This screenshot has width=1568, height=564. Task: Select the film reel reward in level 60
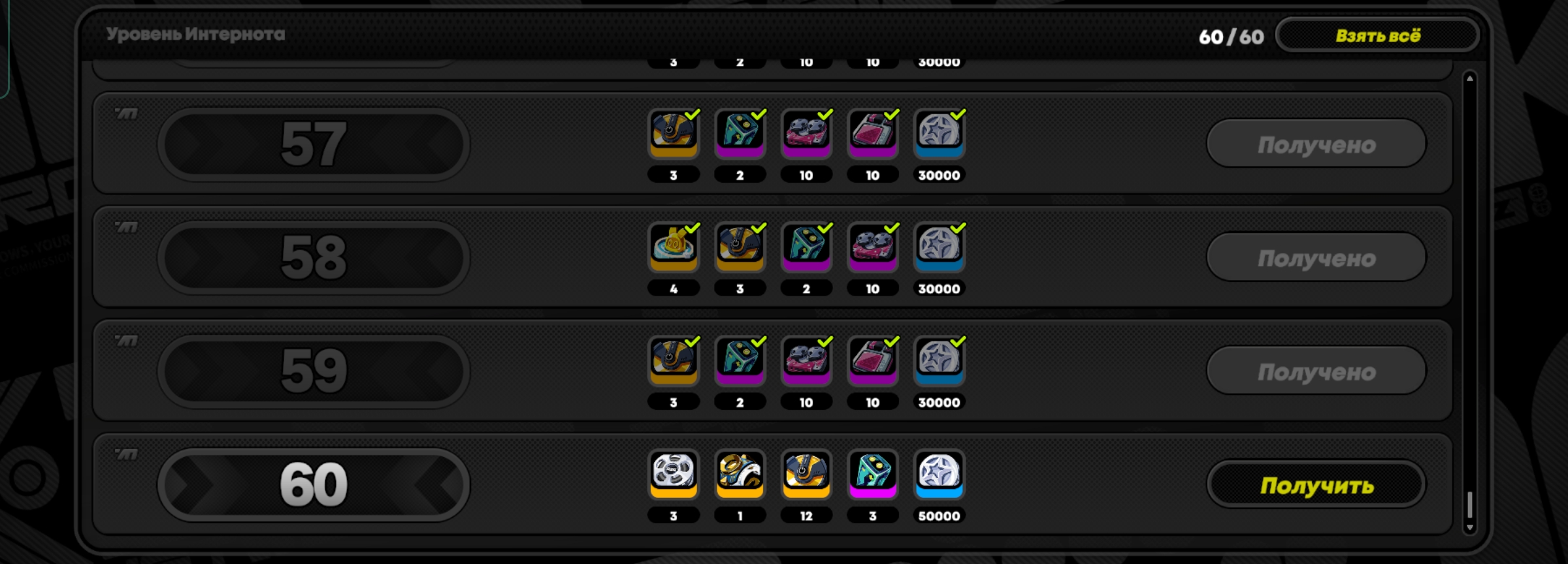(x=674, y=475)
